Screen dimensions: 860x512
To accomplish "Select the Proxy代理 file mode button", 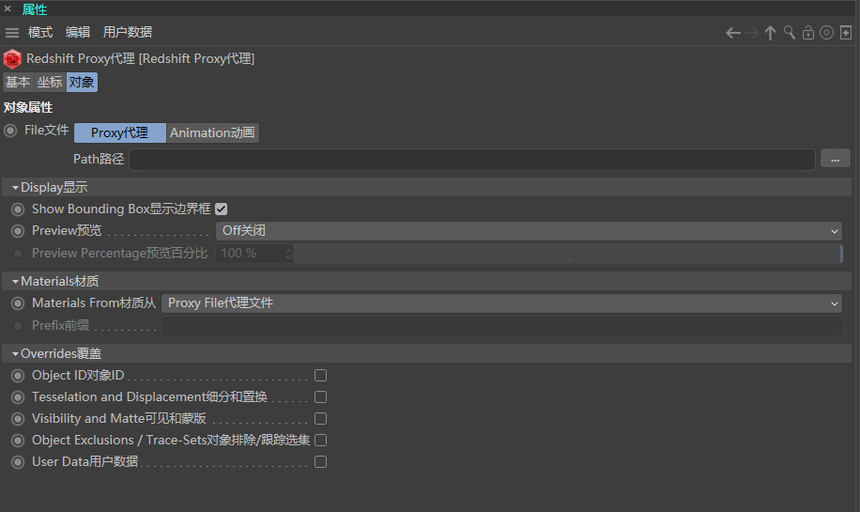I will pos(120,133).
